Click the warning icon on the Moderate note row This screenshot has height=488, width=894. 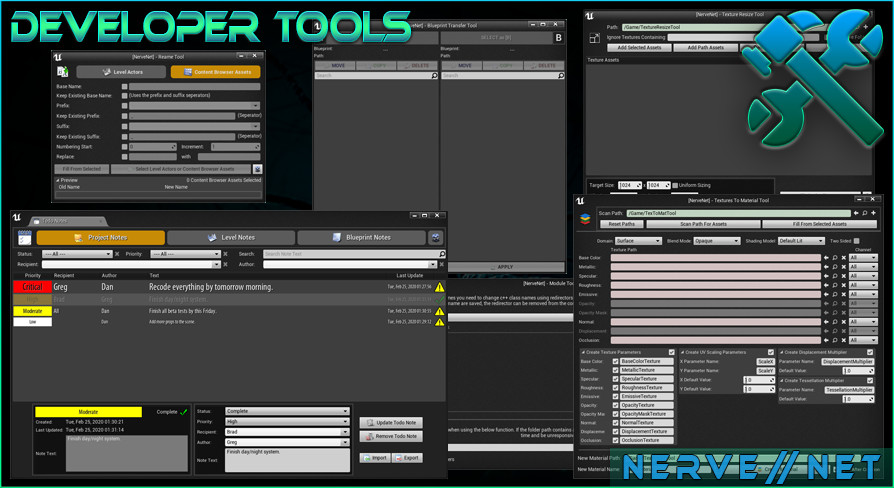(440, 311)
